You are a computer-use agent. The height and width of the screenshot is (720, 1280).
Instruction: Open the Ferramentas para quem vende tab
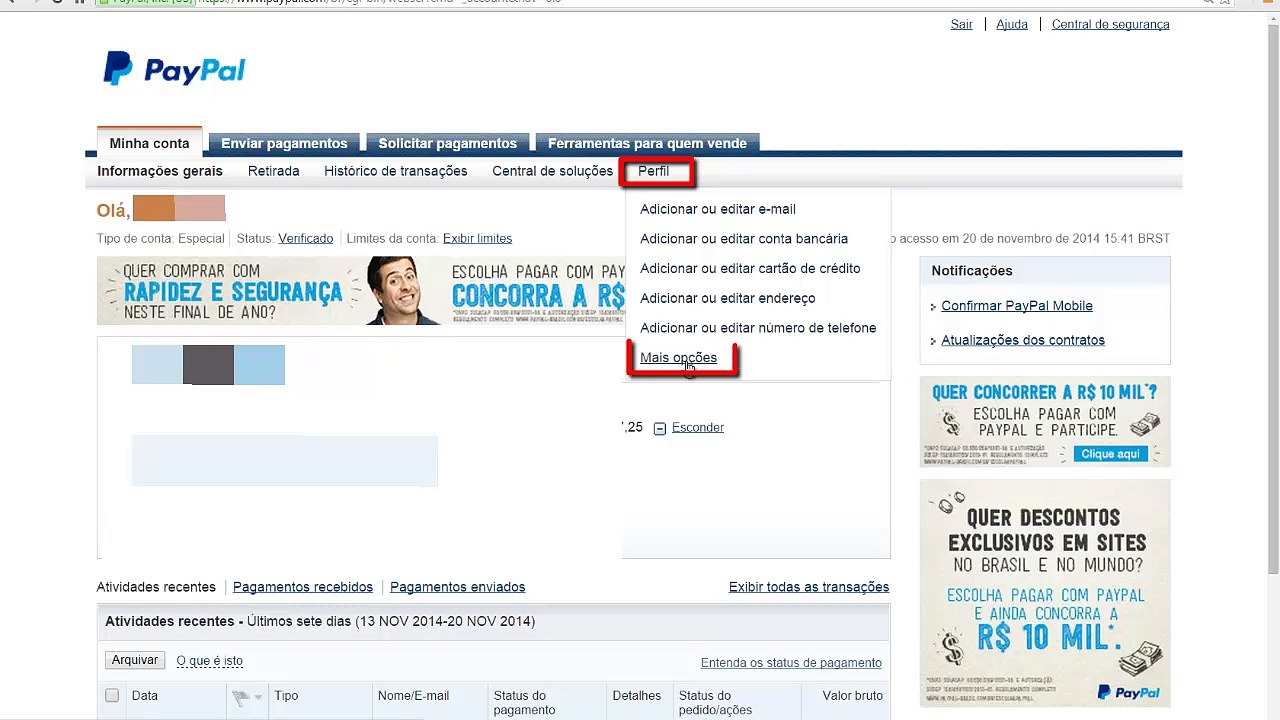pos(647,143)
